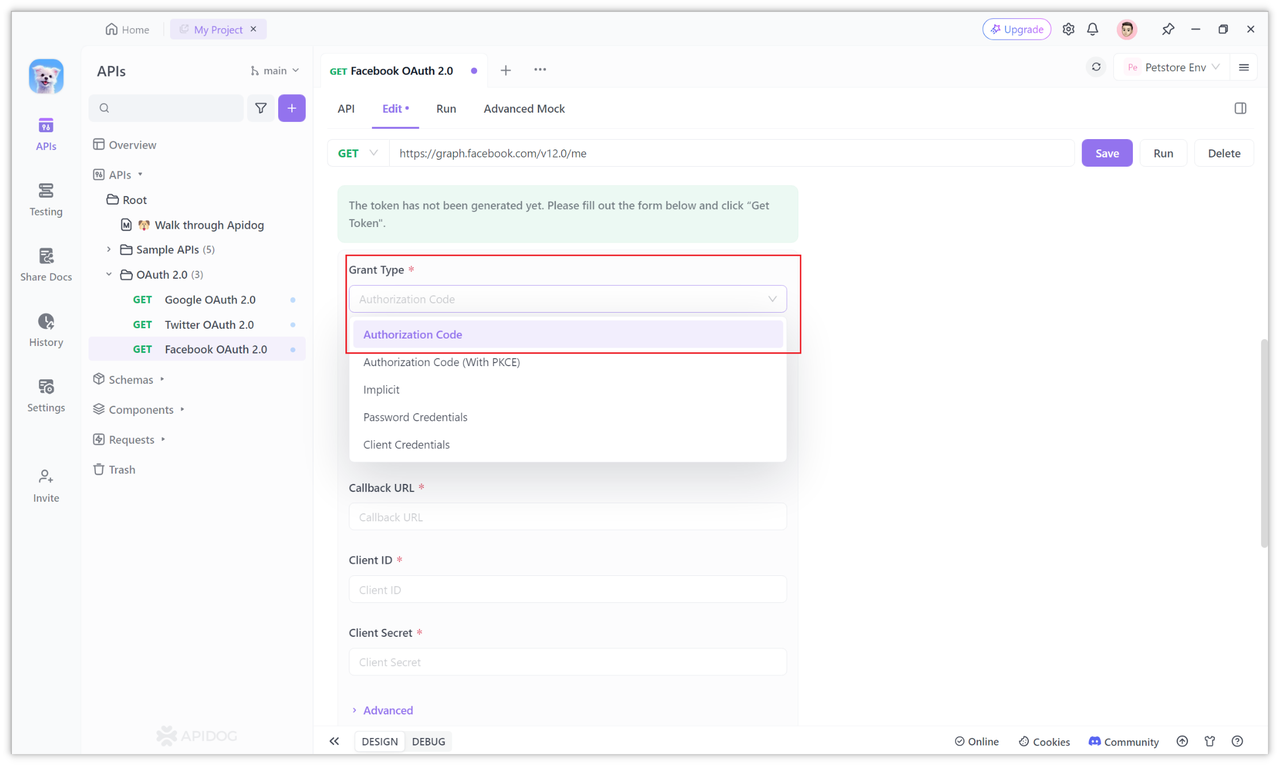This screenshot has width=1280, height=765.
Task: Switch to Advanced Mock tab
Action: pos(524,108)
